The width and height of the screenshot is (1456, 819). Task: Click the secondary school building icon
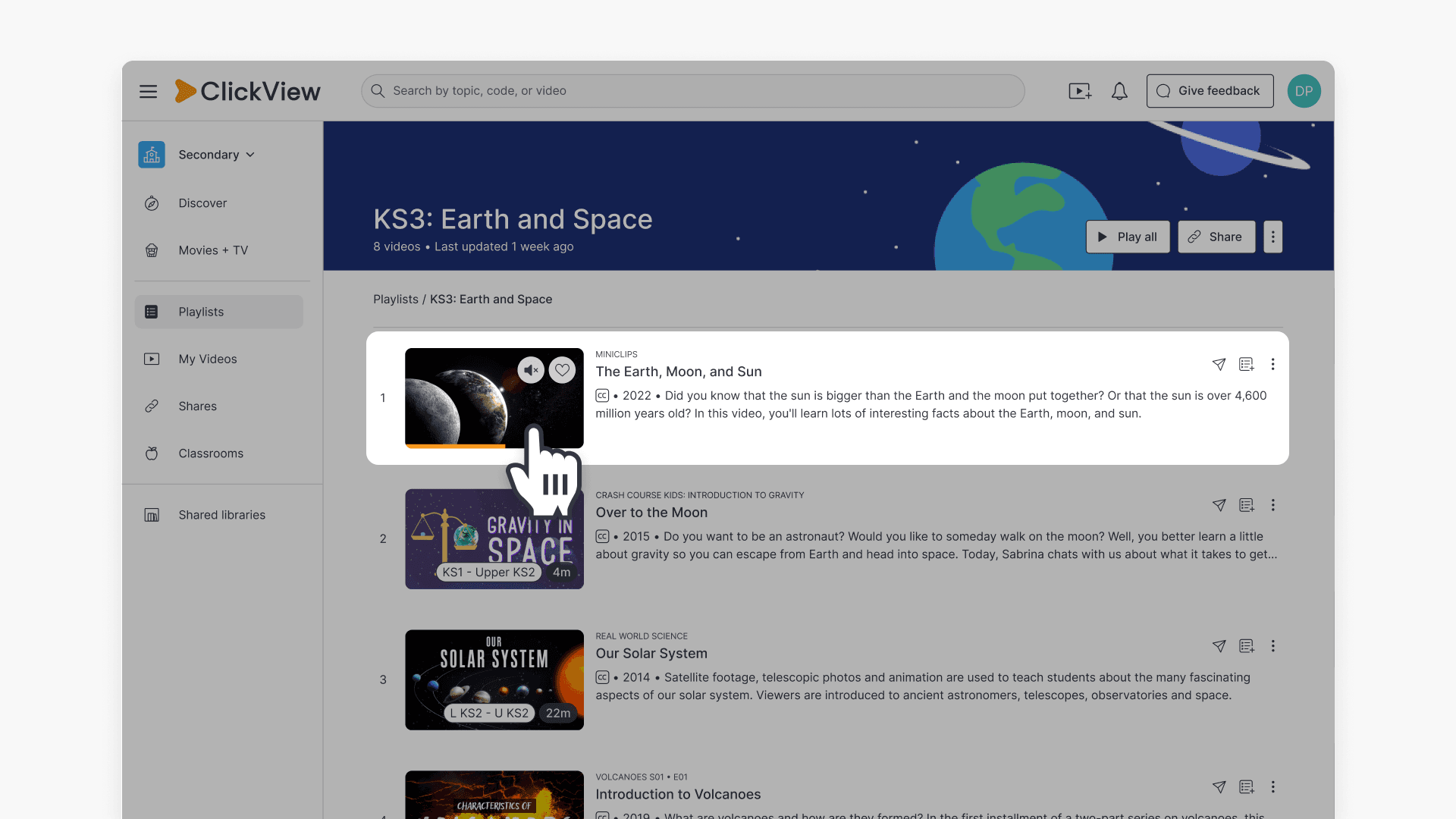click(152, 155)
